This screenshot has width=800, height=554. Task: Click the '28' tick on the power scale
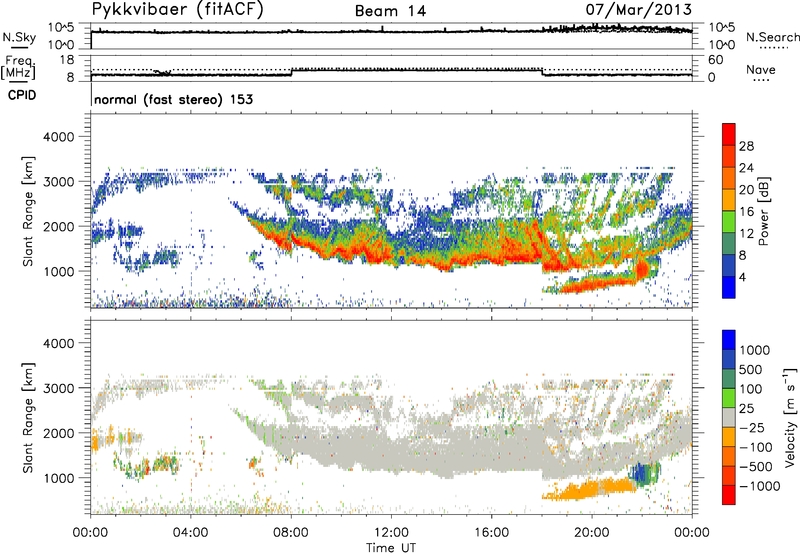(746, 146)
